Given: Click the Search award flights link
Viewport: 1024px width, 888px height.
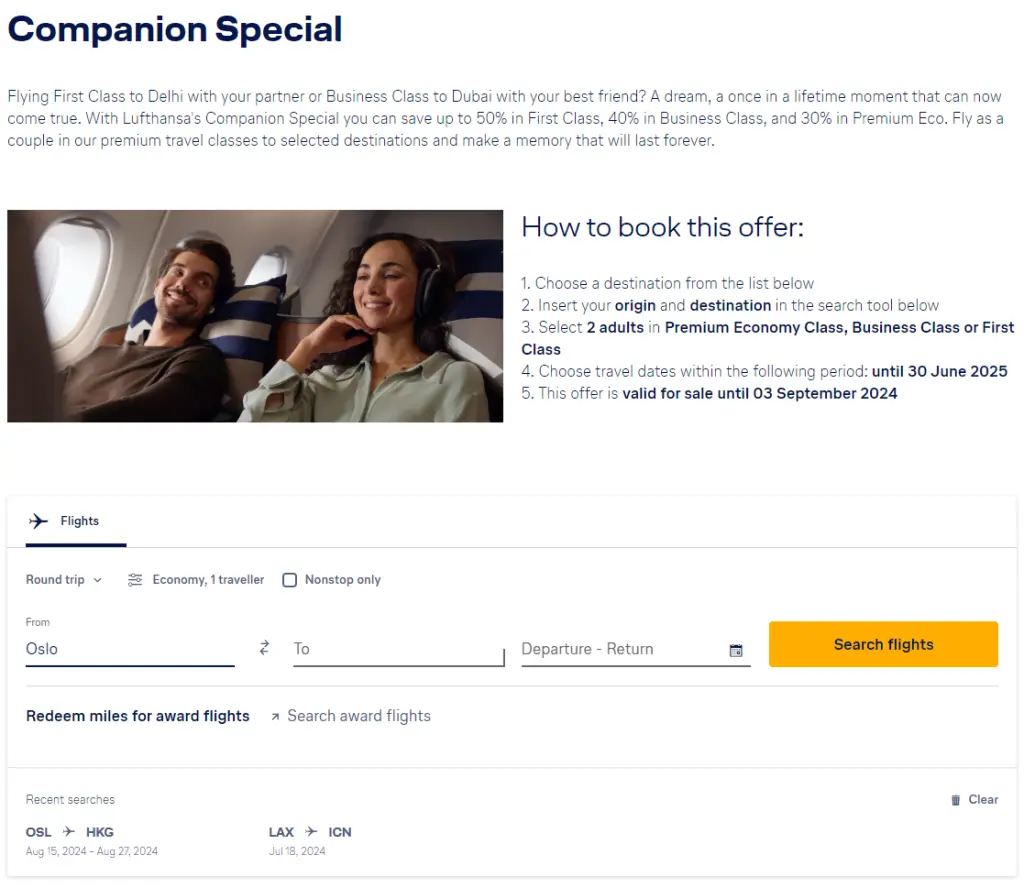Looking at the screenshot, I should 359,715.
